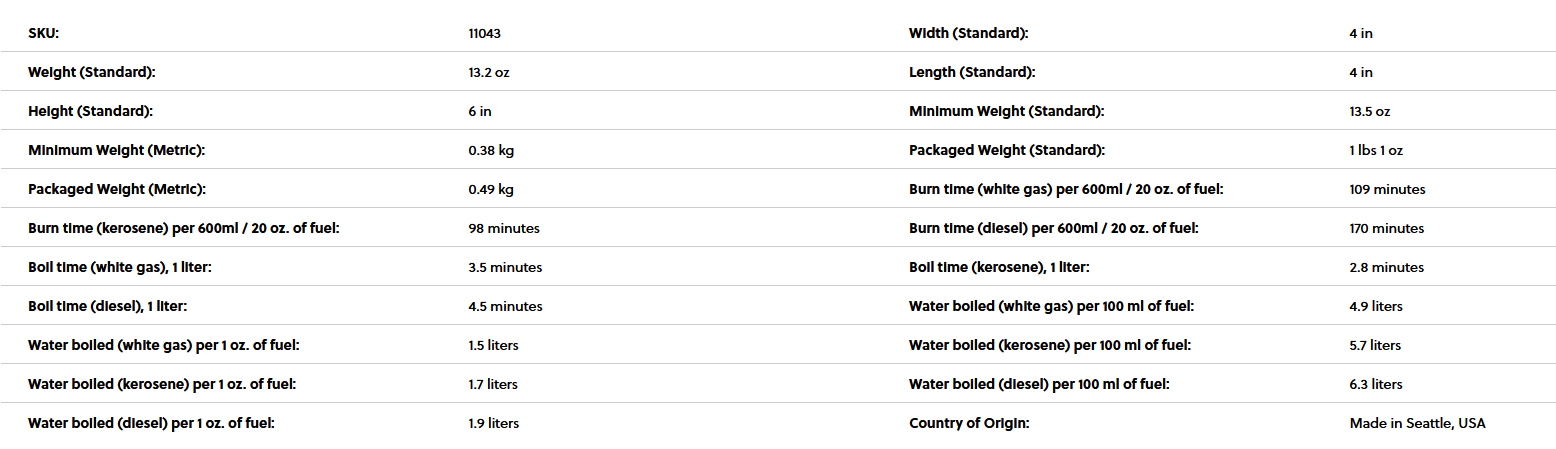Image resolution: width=1556 pixels, height=449 pixels.
Task: Select the Made in Seattle, USA text
Action: (1417, 423)
